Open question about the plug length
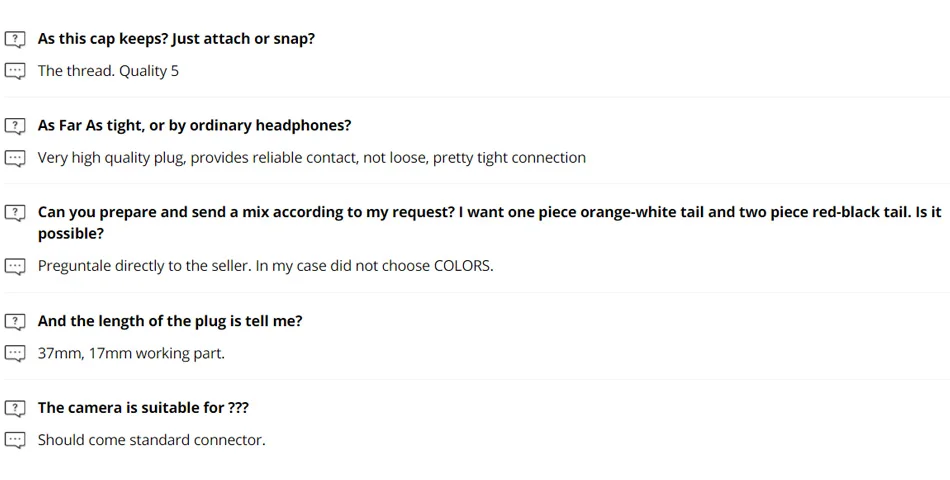 click(170, 321)
